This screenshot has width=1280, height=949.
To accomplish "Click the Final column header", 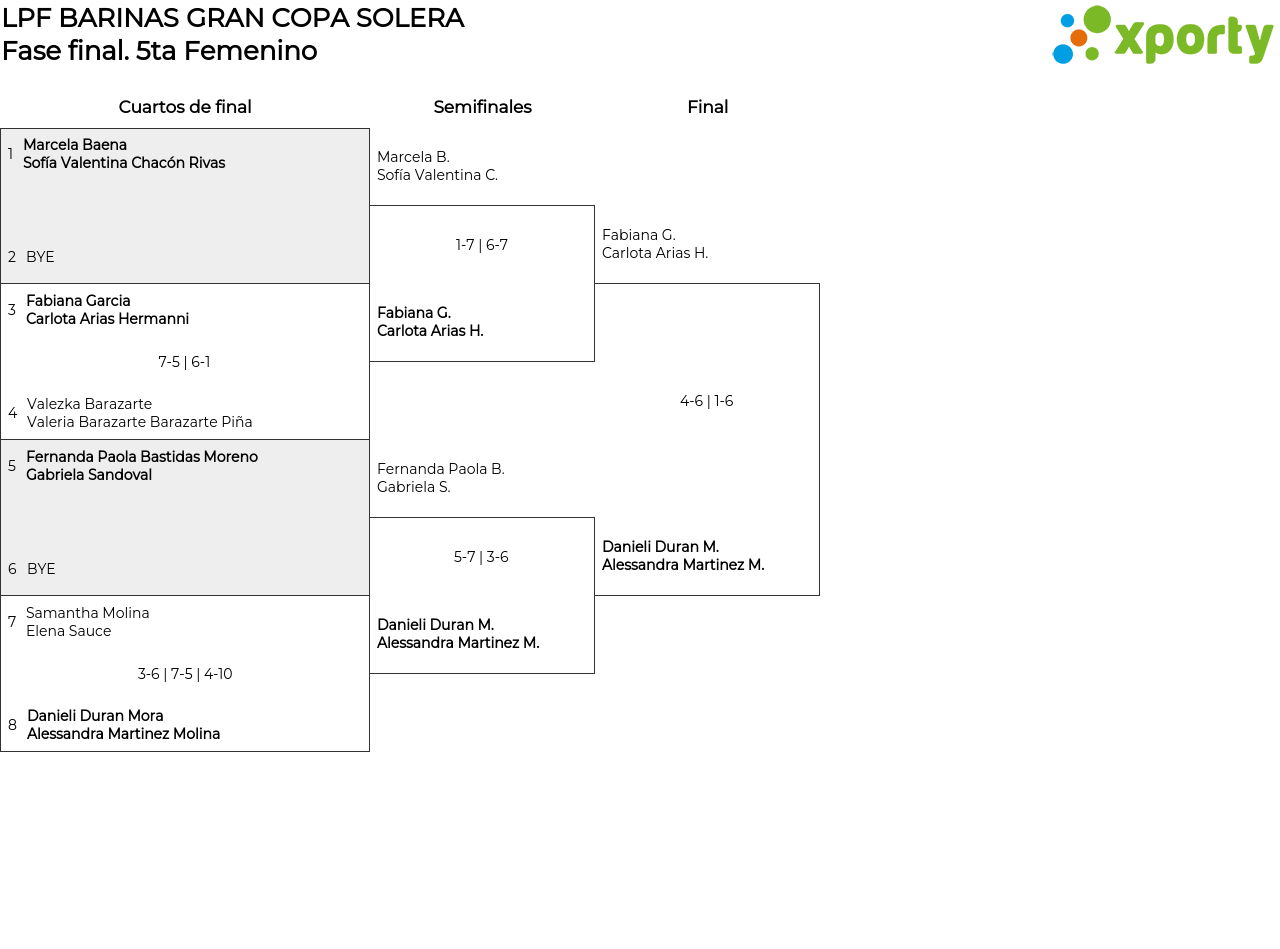I will coord(707,107).
